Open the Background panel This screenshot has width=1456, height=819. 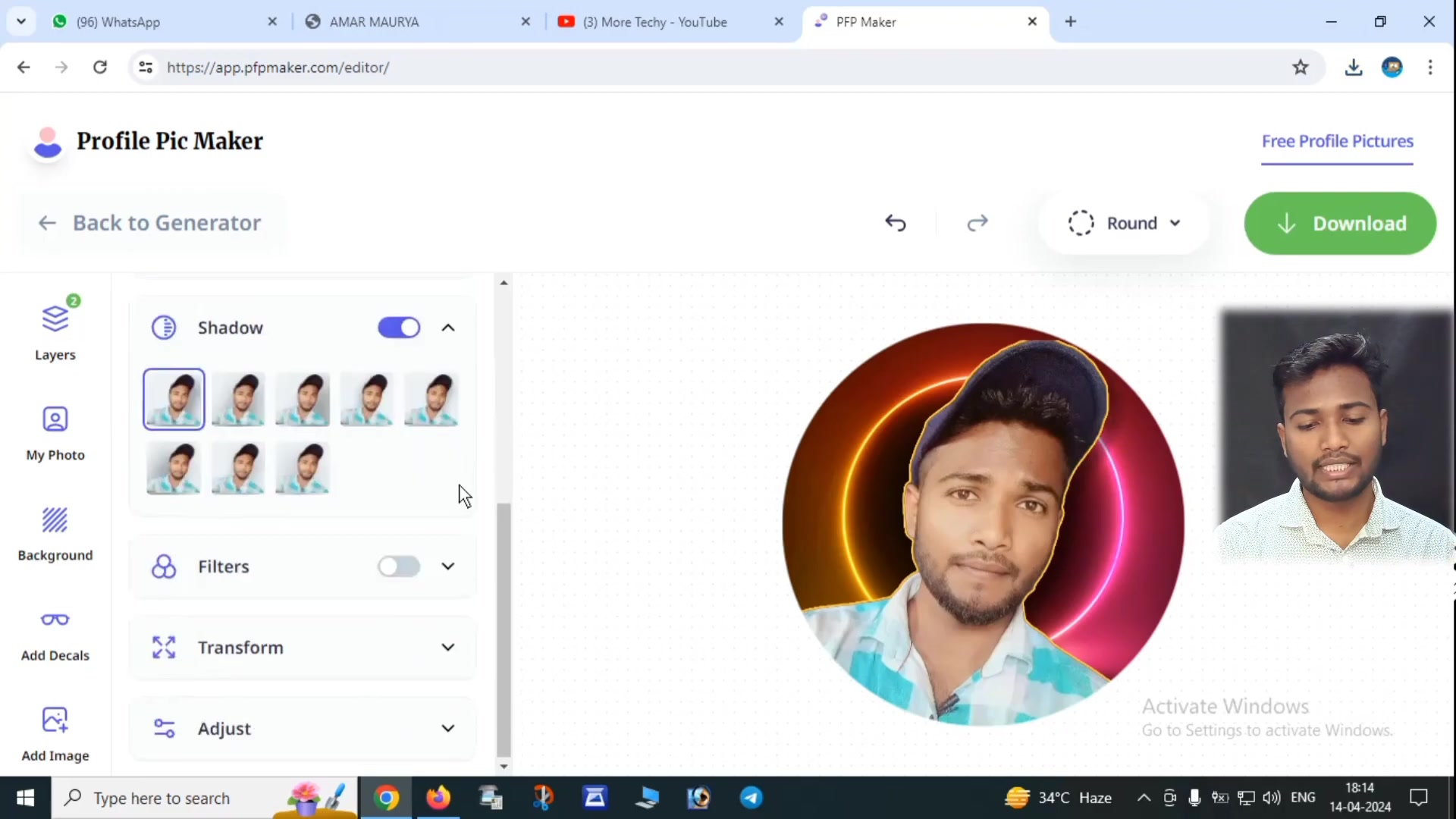[x=55, y=534]
